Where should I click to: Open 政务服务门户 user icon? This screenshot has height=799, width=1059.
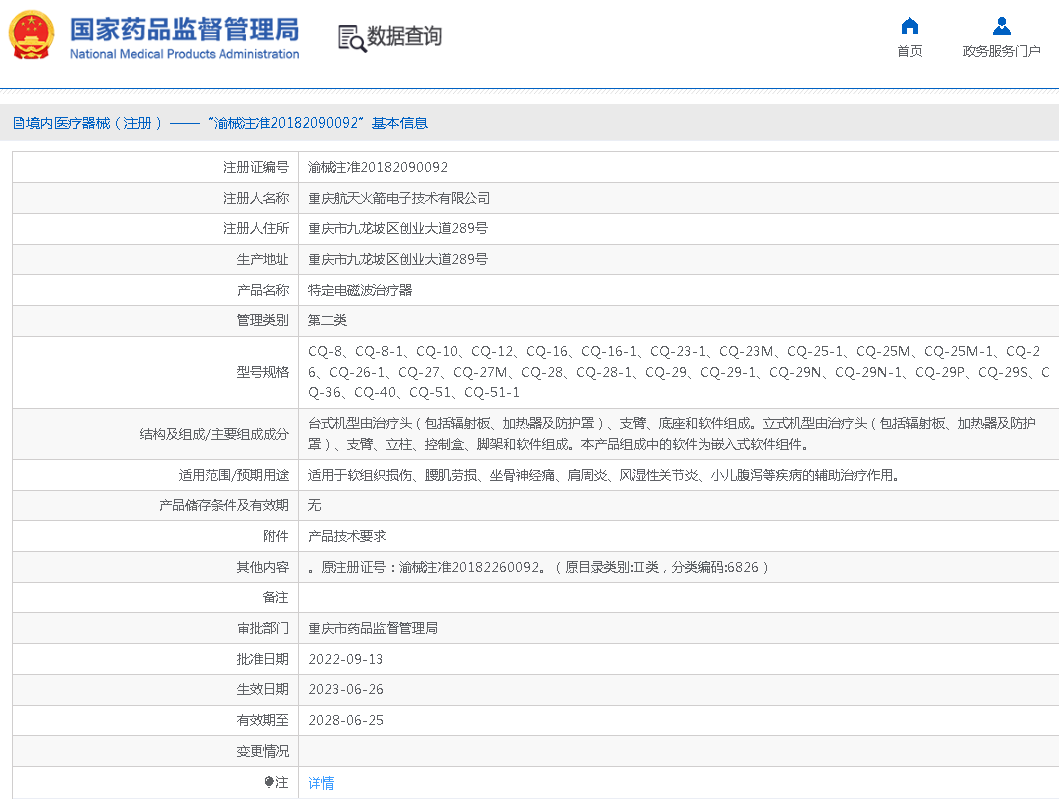(x=1002, y=26)
